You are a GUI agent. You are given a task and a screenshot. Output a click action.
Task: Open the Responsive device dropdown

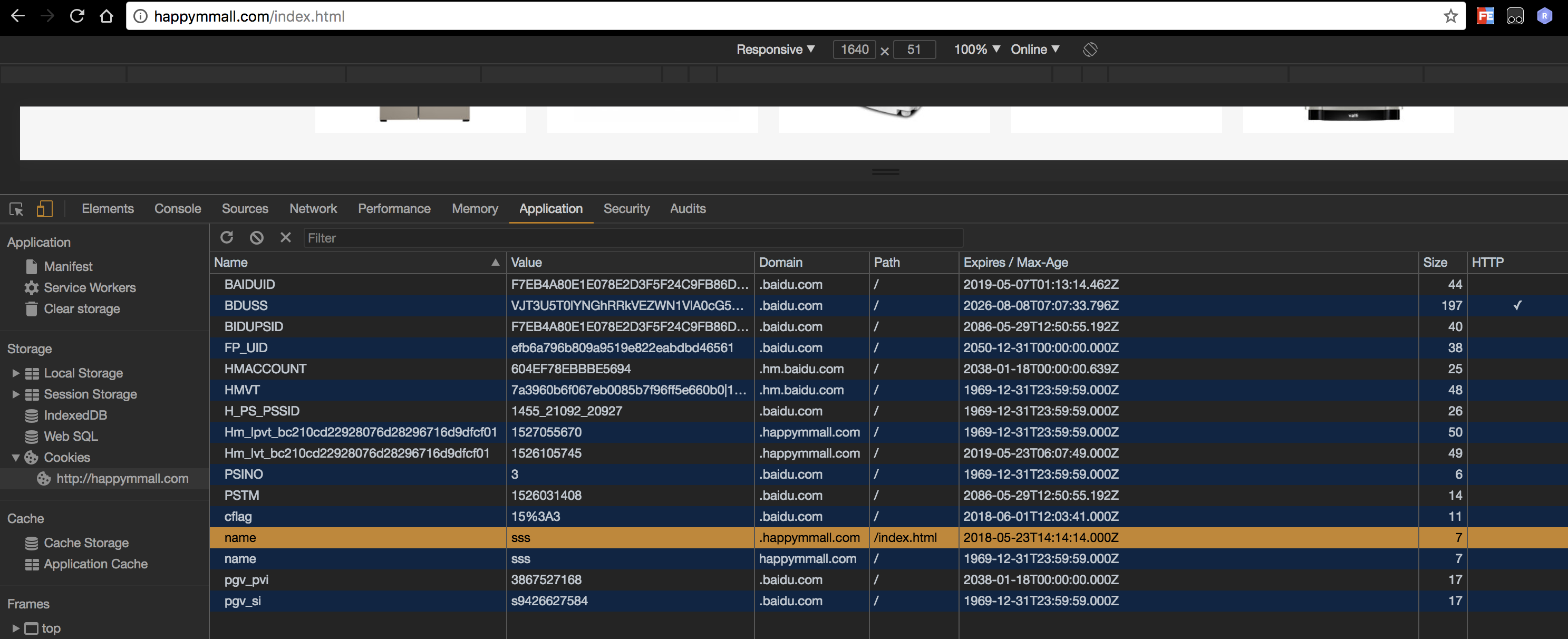tap(775, 49)
